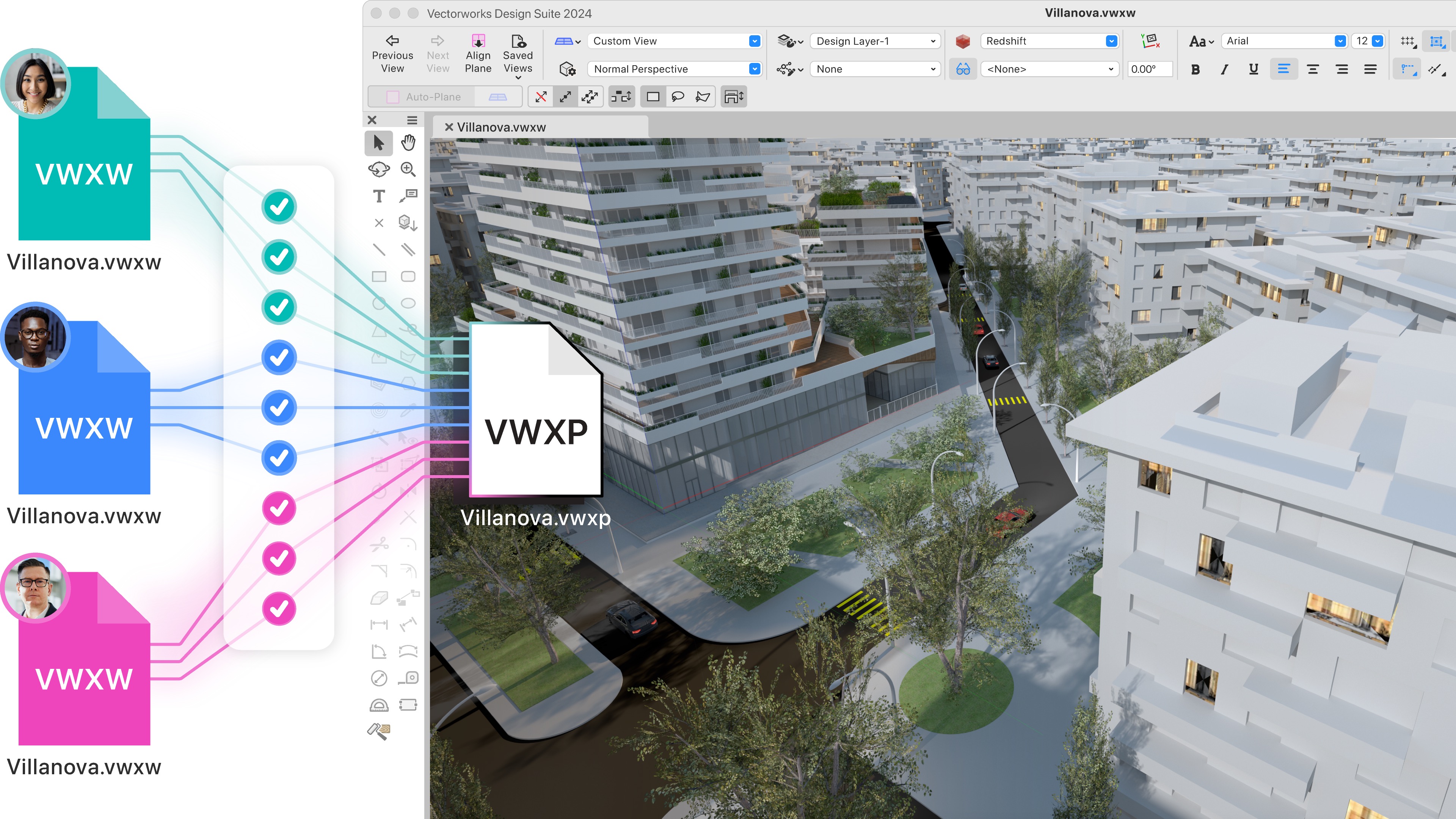Select the lasso selection mode icon
The width and height of the screenshot is (1456, 819).
coord(678,96)
